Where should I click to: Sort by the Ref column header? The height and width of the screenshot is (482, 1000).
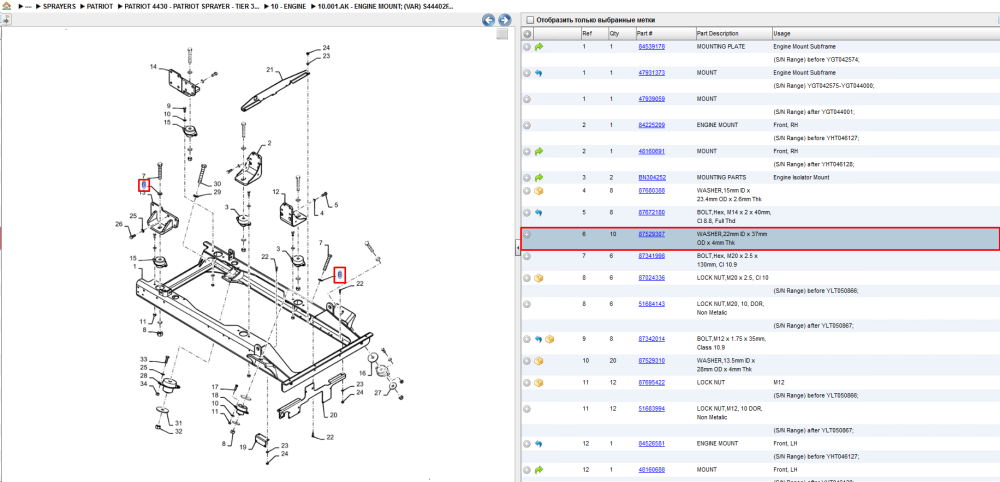(586, 33)
